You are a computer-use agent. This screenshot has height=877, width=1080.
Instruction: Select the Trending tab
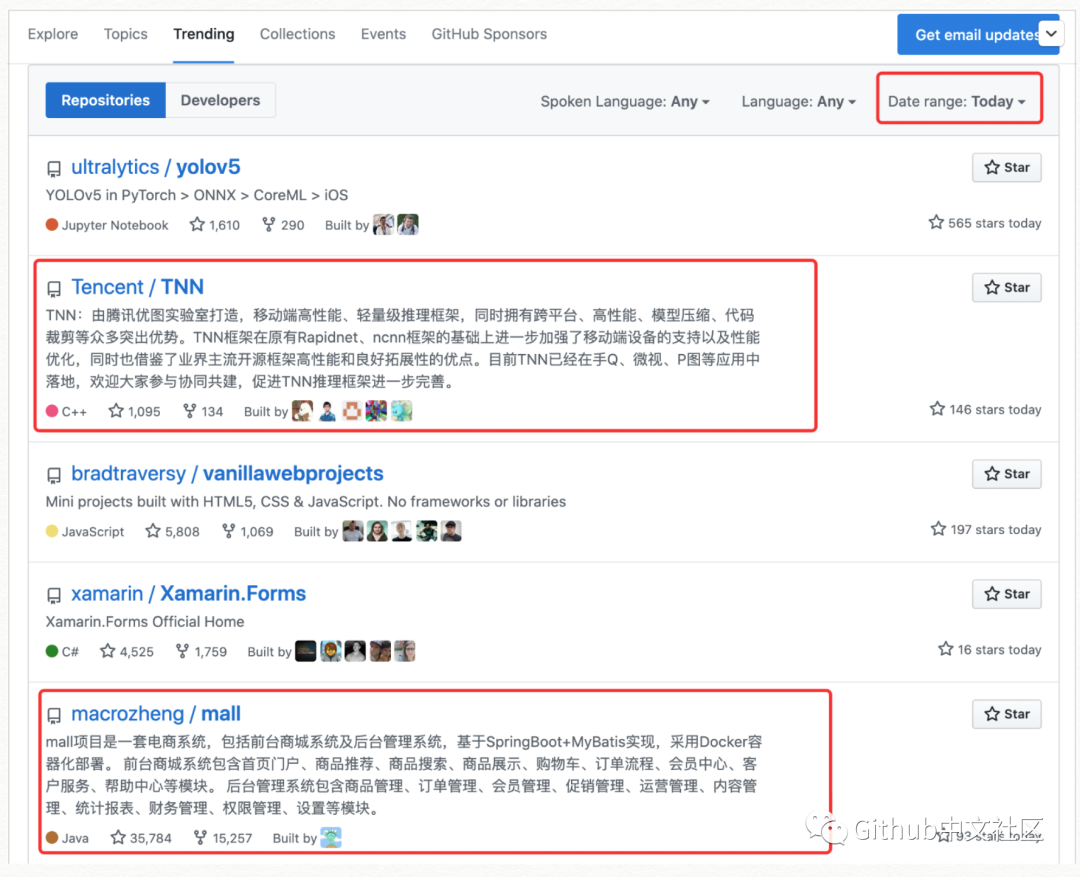click(x=203, y=34)
